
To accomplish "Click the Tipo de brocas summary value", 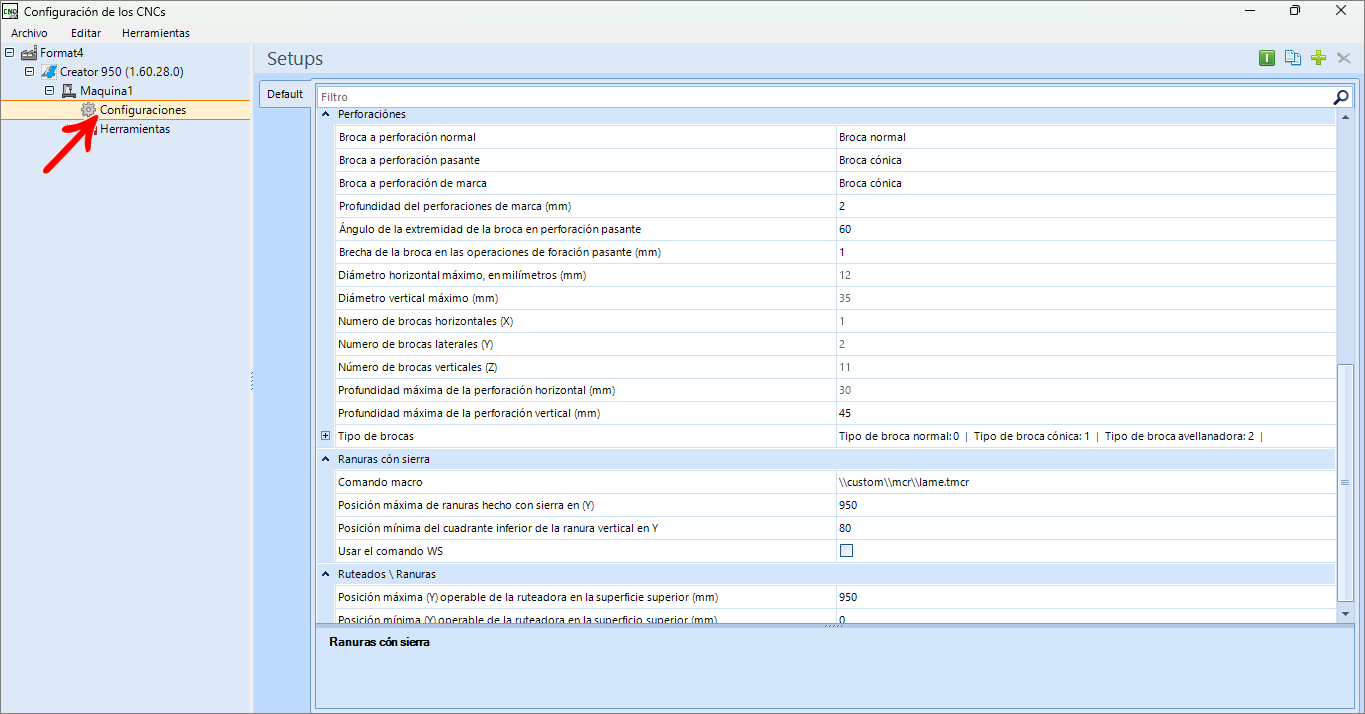I will tap(1051, 436).
